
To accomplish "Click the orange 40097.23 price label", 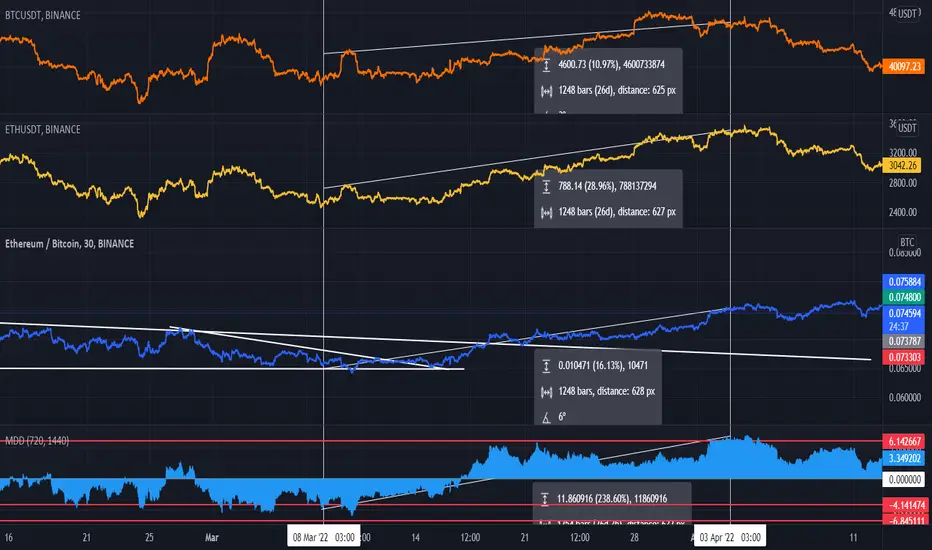I will click(903, 67).
